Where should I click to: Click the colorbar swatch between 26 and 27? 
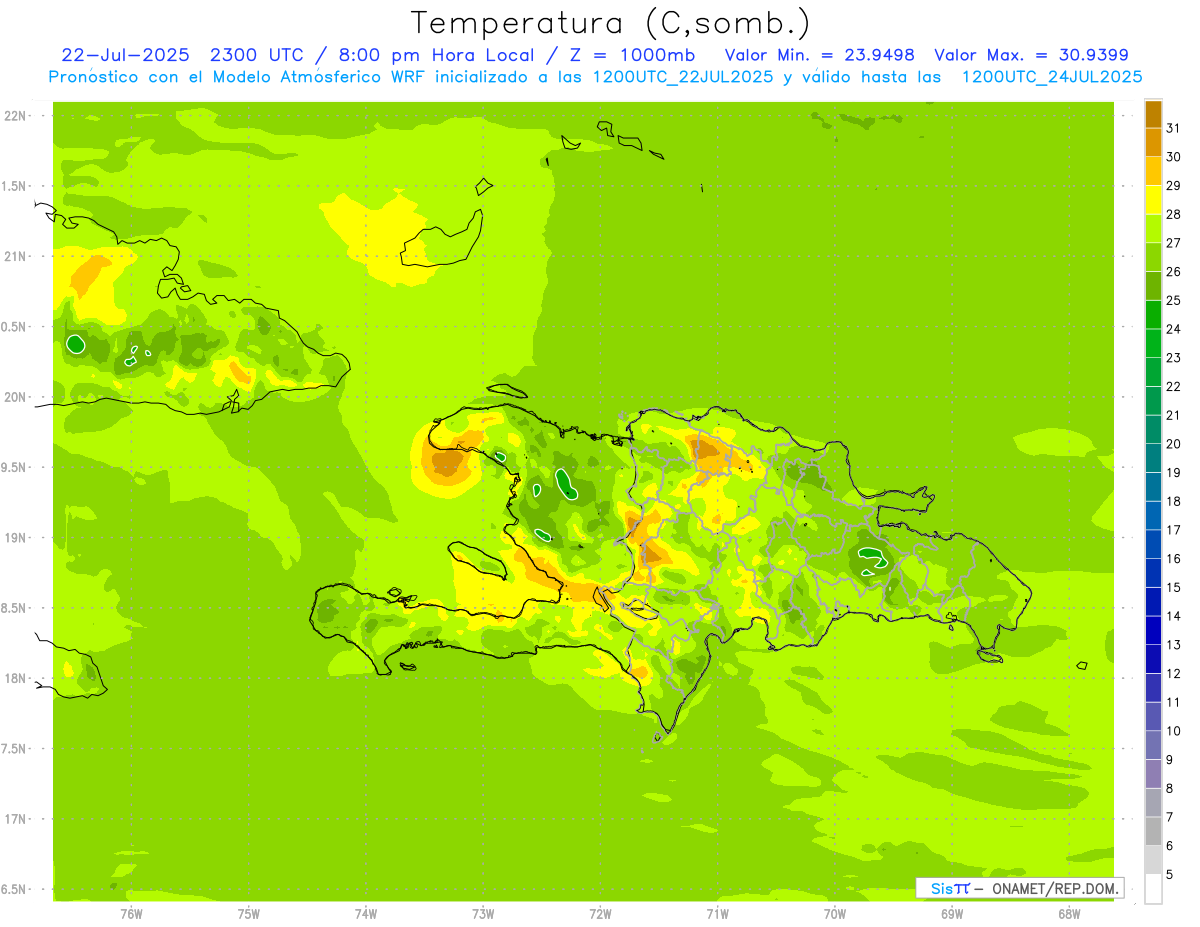click(1153, 258)
